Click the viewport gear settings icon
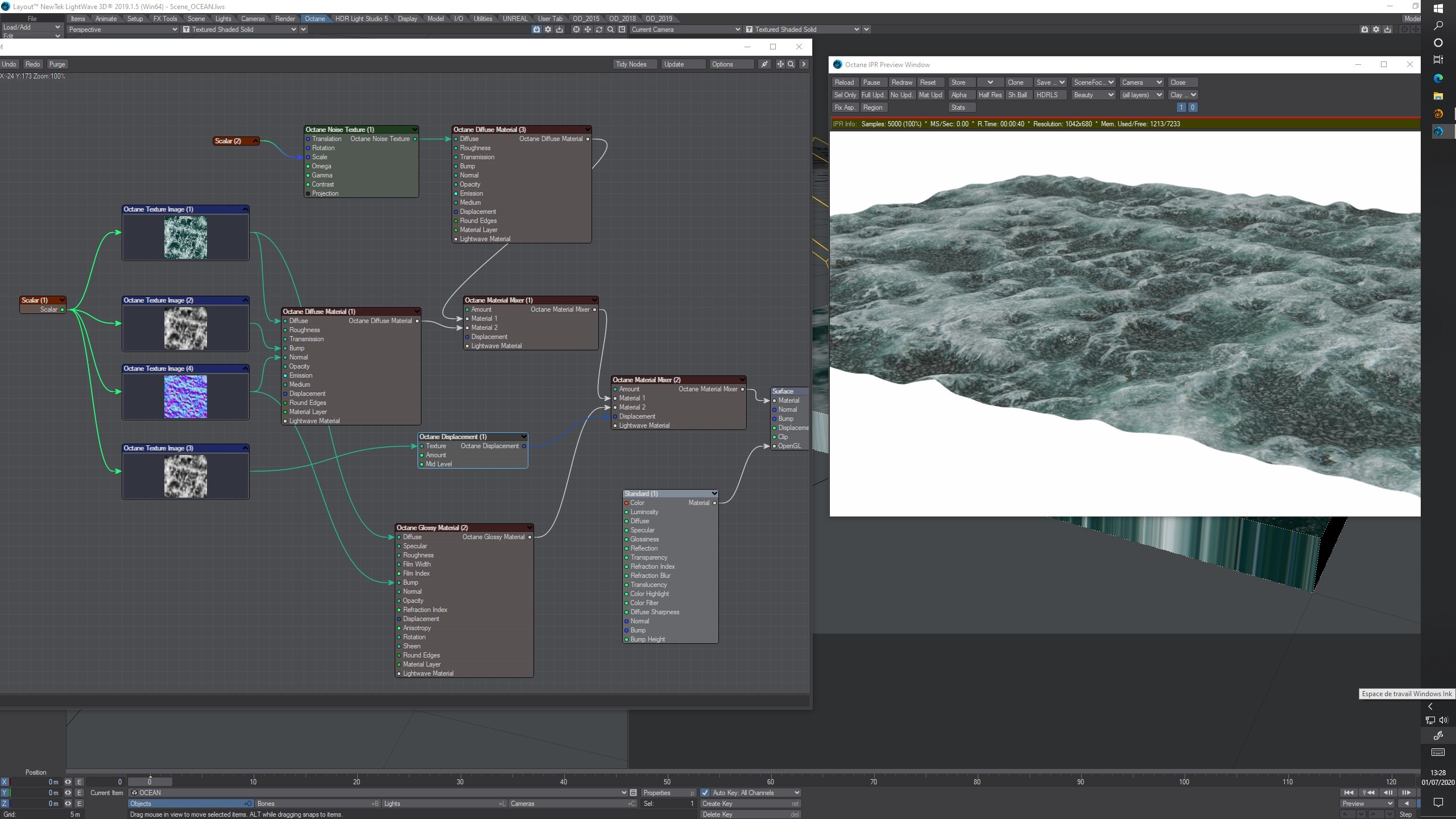The width and height of the screenshot is (1456, 819). coord(548,30)
